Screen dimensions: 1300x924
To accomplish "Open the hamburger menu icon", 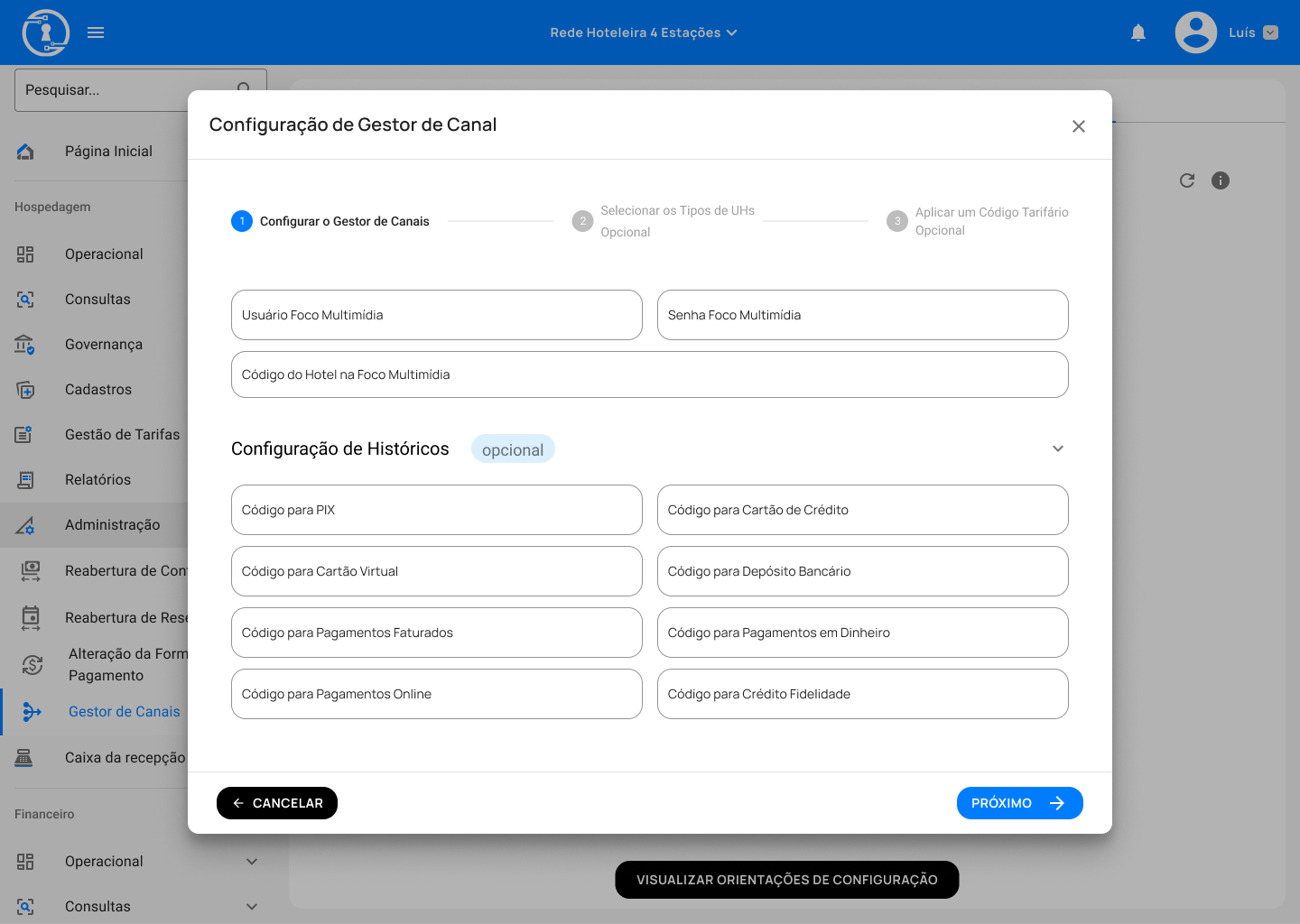I will [96, 32].
